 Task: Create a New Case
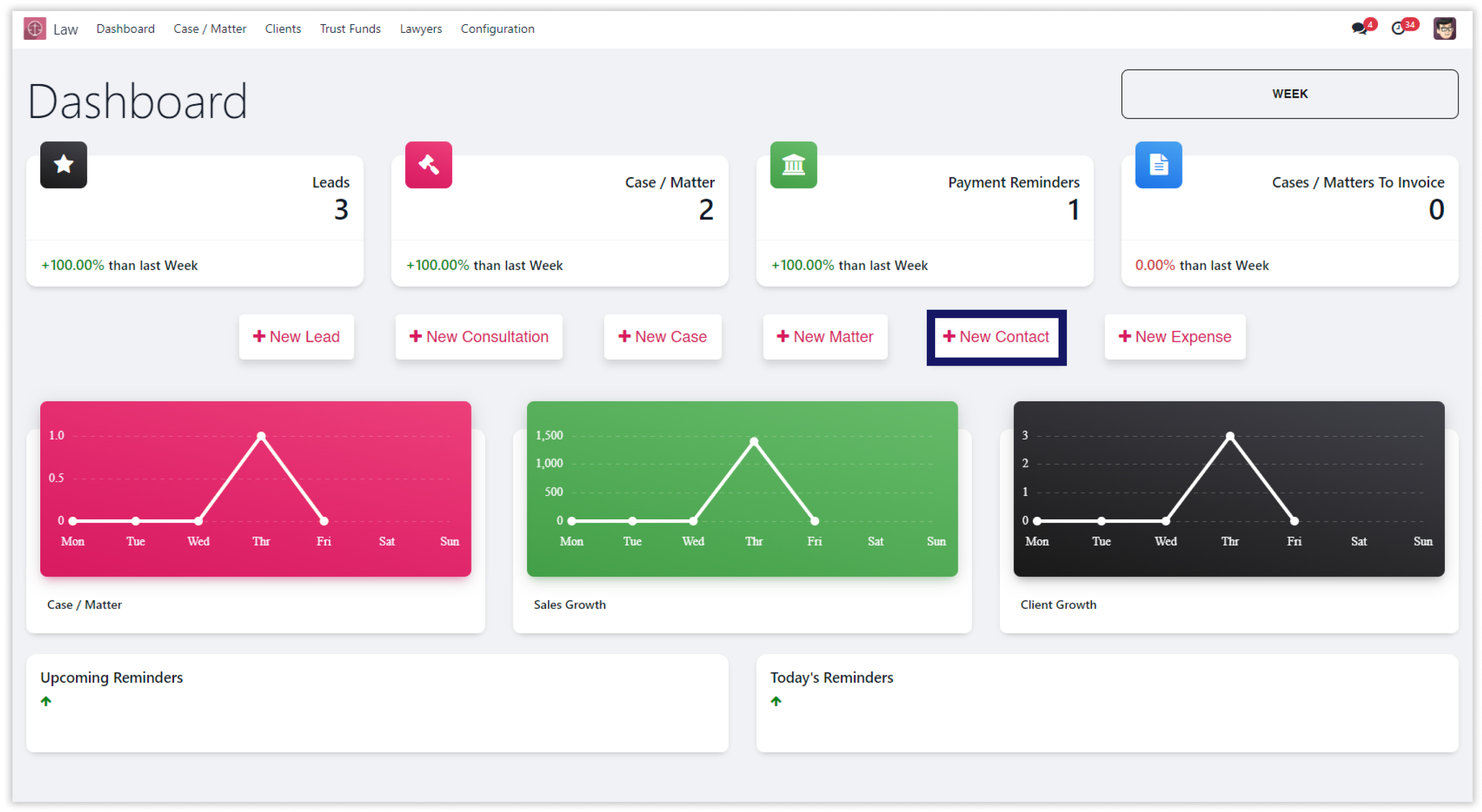click(x=662, y=337)
